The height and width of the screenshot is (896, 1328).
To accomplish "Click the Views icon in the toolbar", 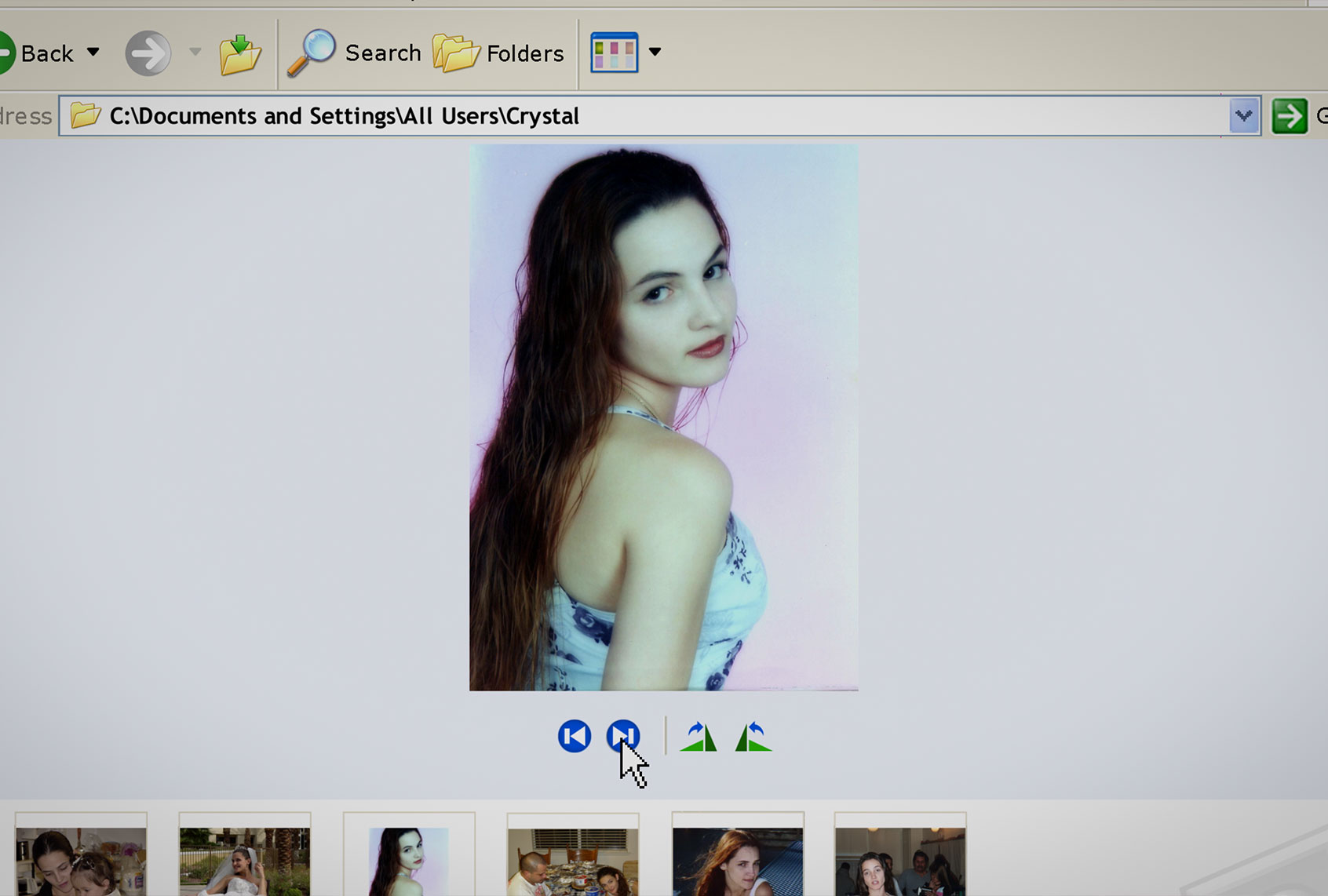I will coord(614,53).
